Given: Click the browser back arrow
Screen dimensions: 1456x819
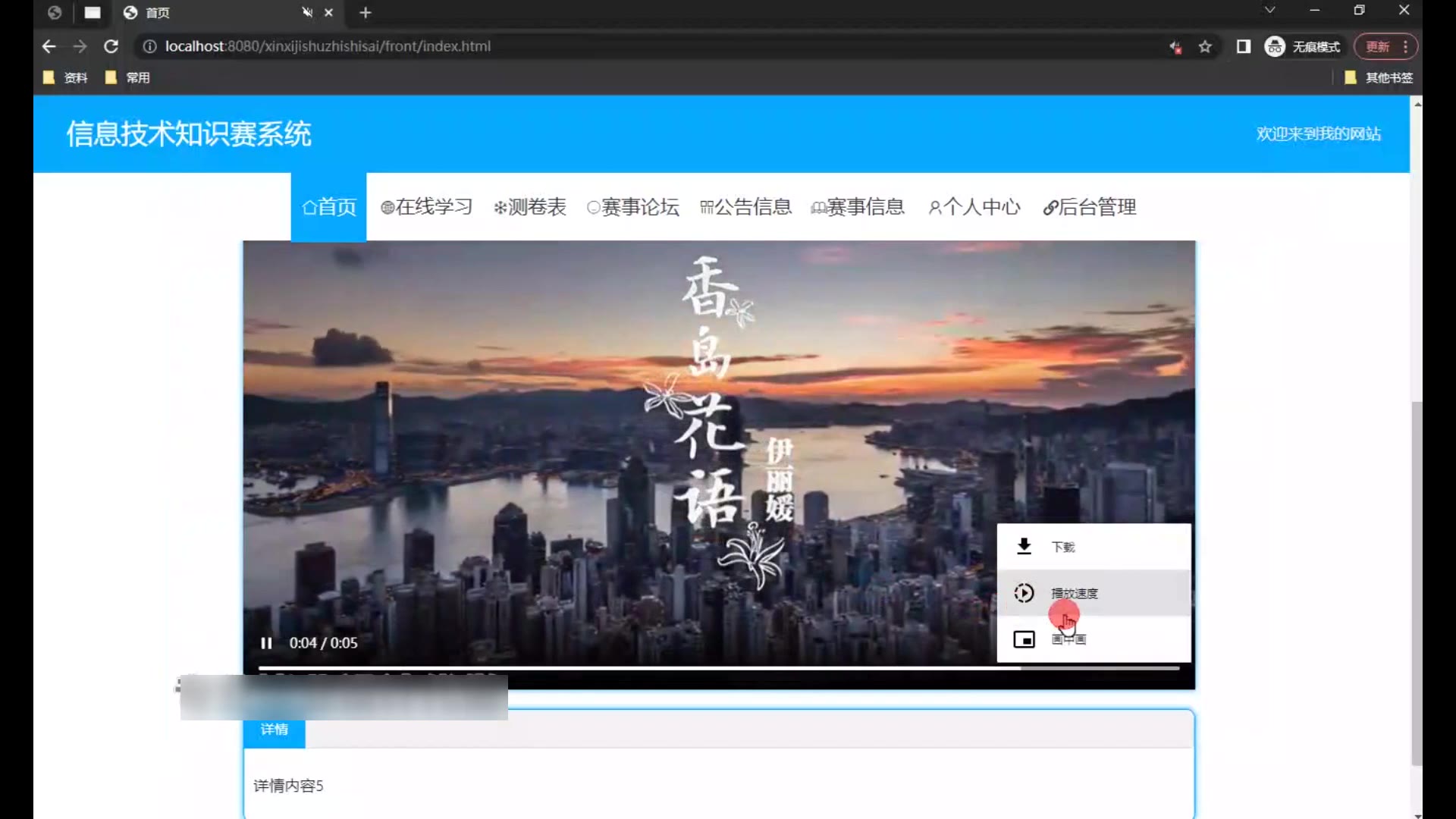Looking at the screenshot, I should (49, 46).
